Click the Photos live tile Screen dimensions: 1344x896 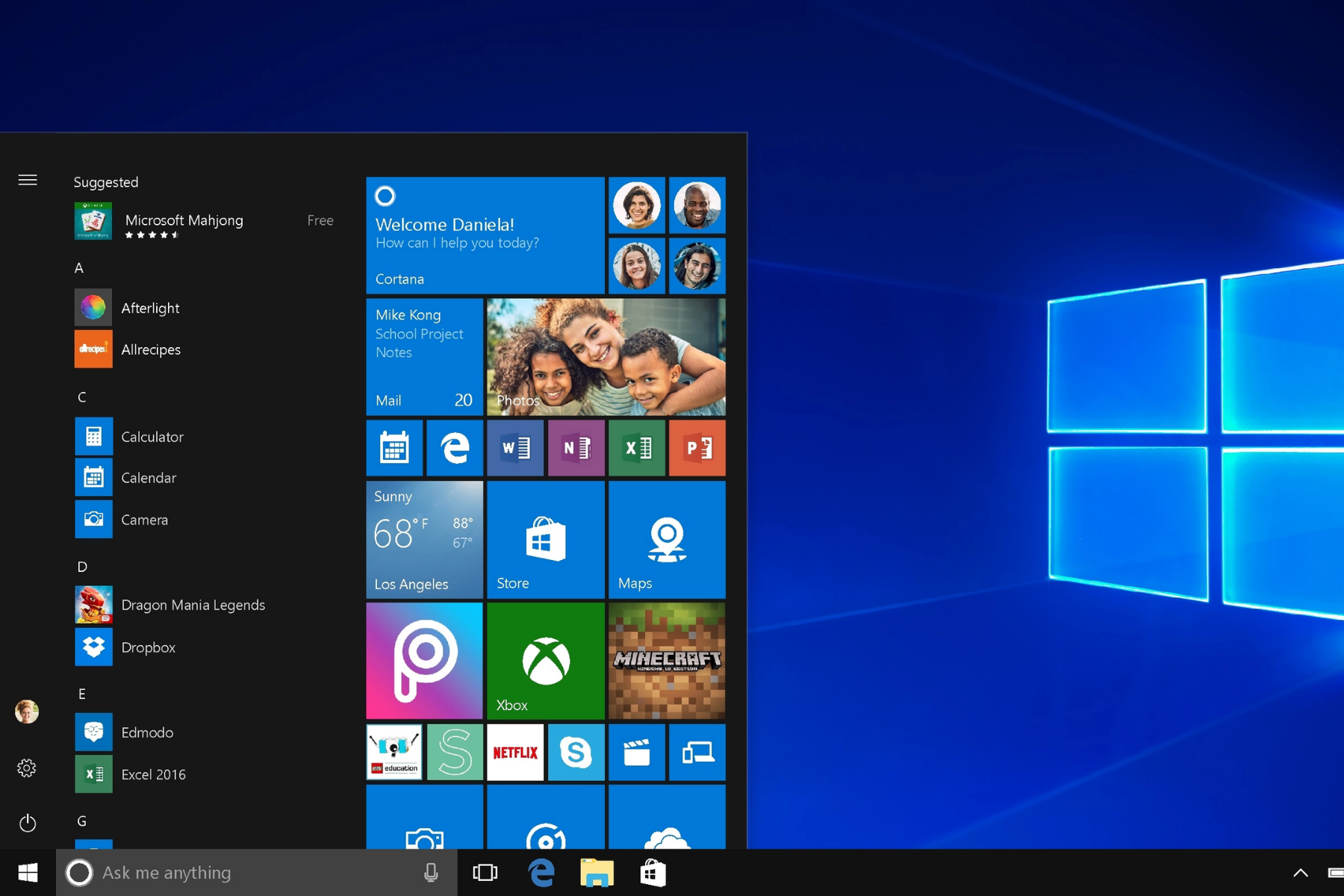[606, 357]
